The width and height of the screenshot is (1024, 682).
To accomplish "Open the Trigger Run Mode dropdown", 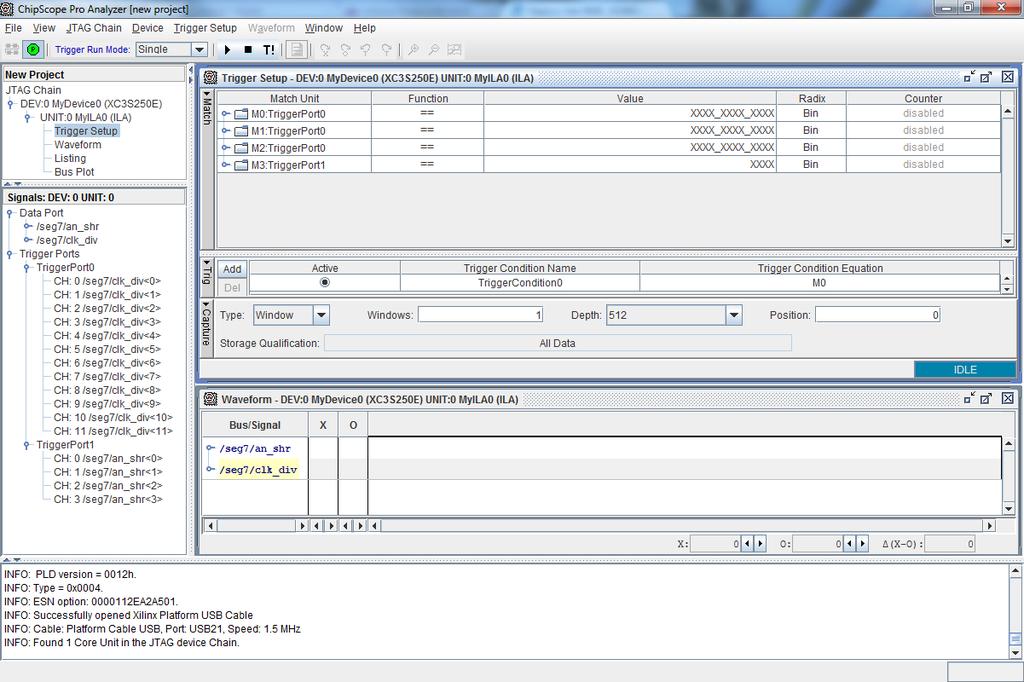I will tap(200, 50).
